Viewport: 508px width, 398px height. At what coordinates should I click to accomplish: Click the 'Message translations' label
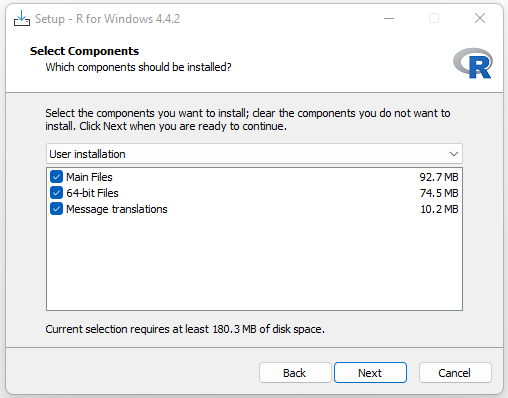pos(117,209)
